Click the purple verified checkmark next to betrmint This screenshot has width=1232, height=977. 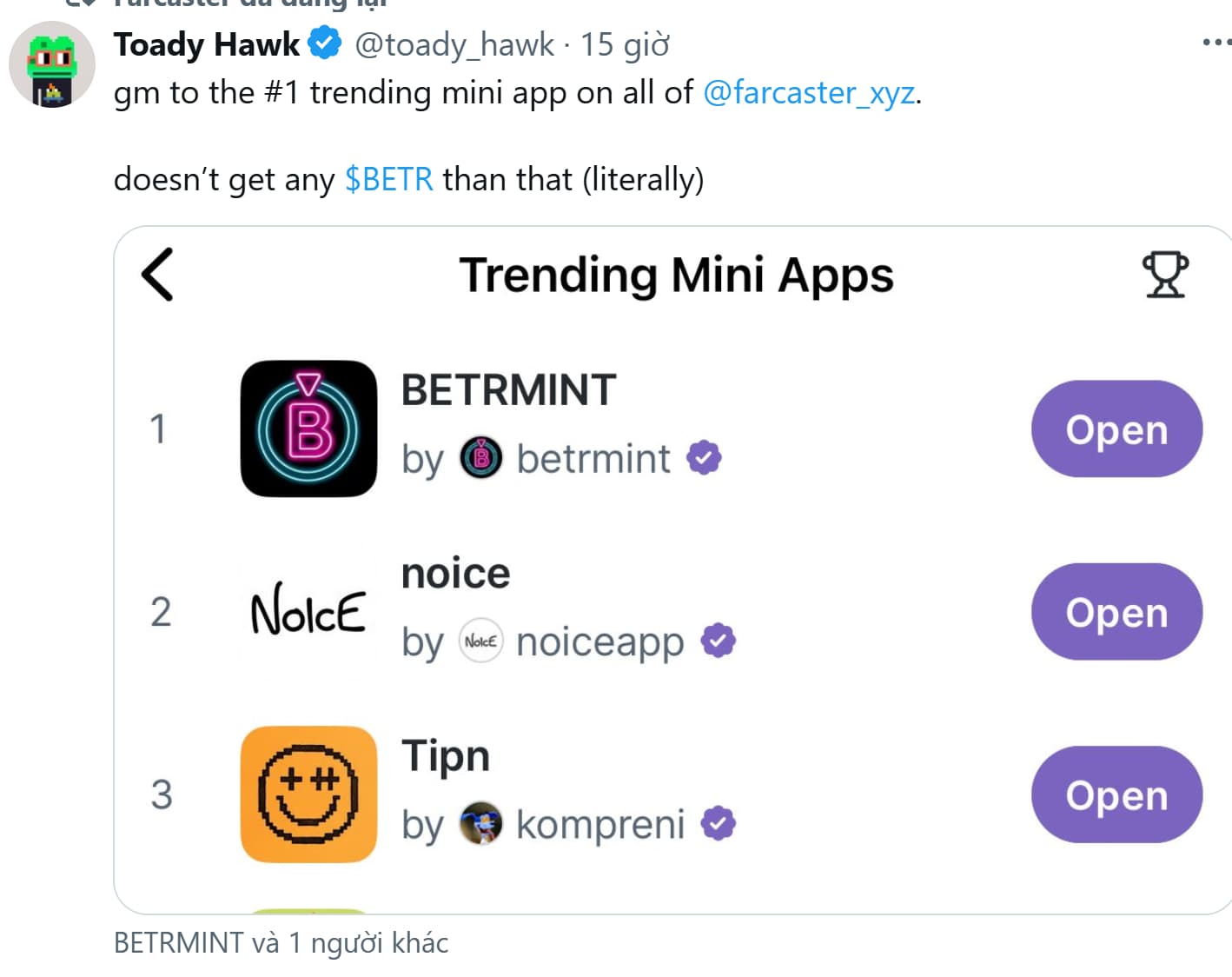pos(705,457)
